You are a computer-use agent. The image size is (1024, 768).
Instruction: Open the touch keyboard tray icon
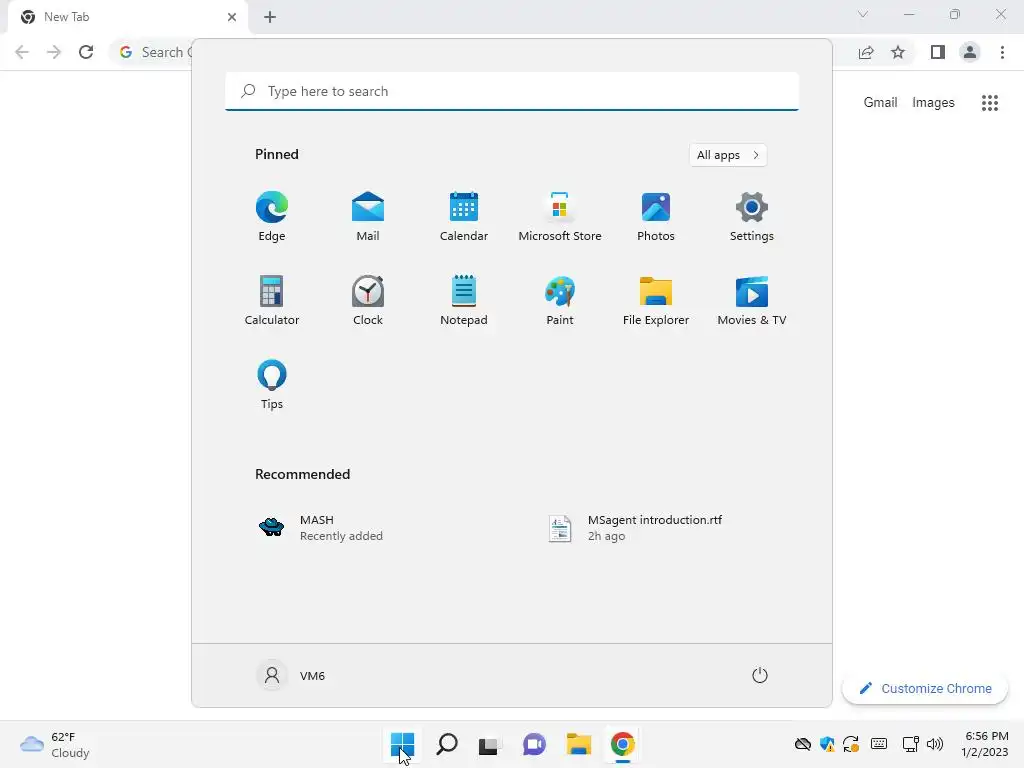click(x=879, y=744)
